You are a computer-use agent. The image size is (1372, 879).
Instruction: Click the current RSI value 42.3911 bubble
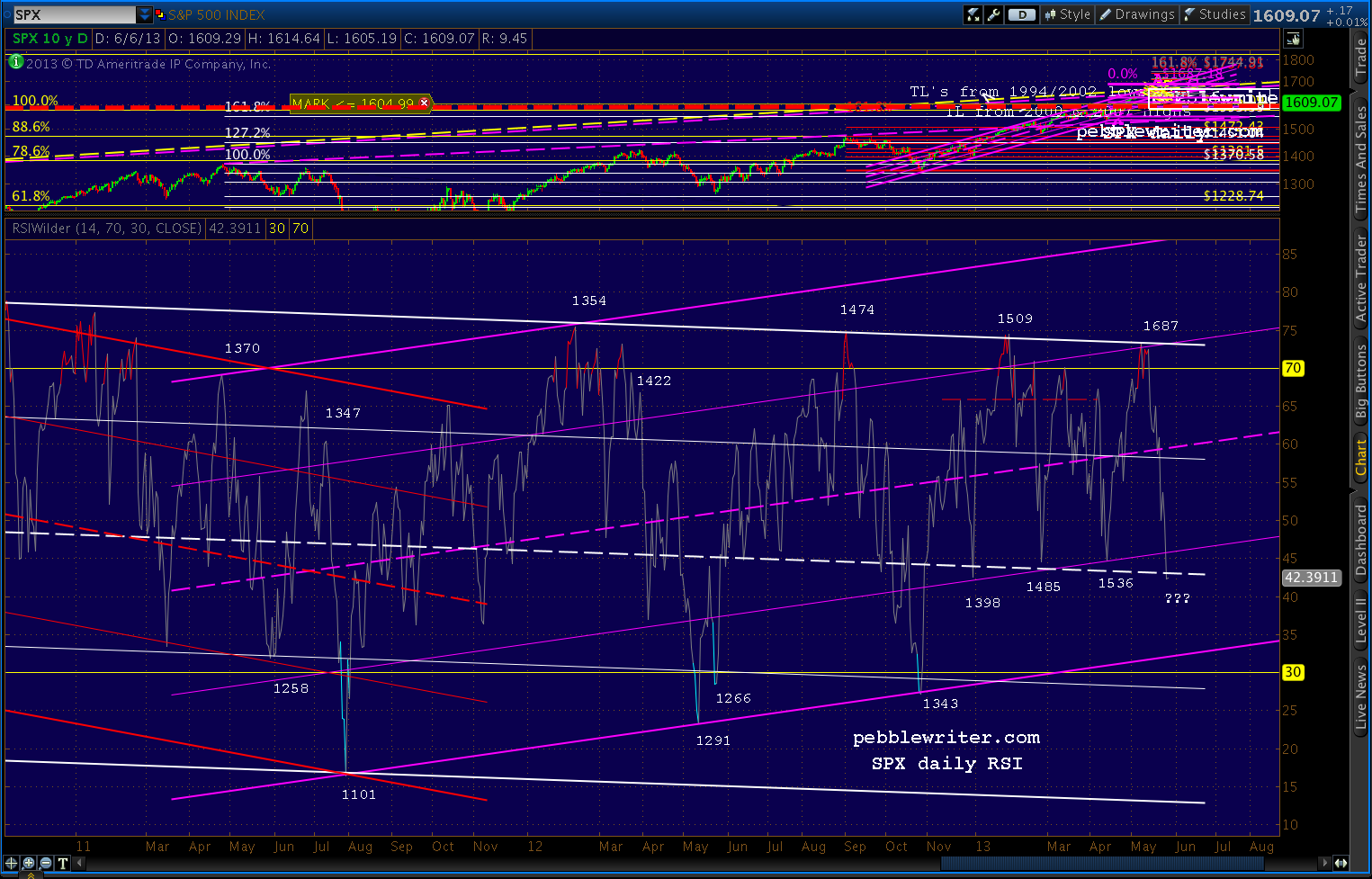[x=1311, y=578]
